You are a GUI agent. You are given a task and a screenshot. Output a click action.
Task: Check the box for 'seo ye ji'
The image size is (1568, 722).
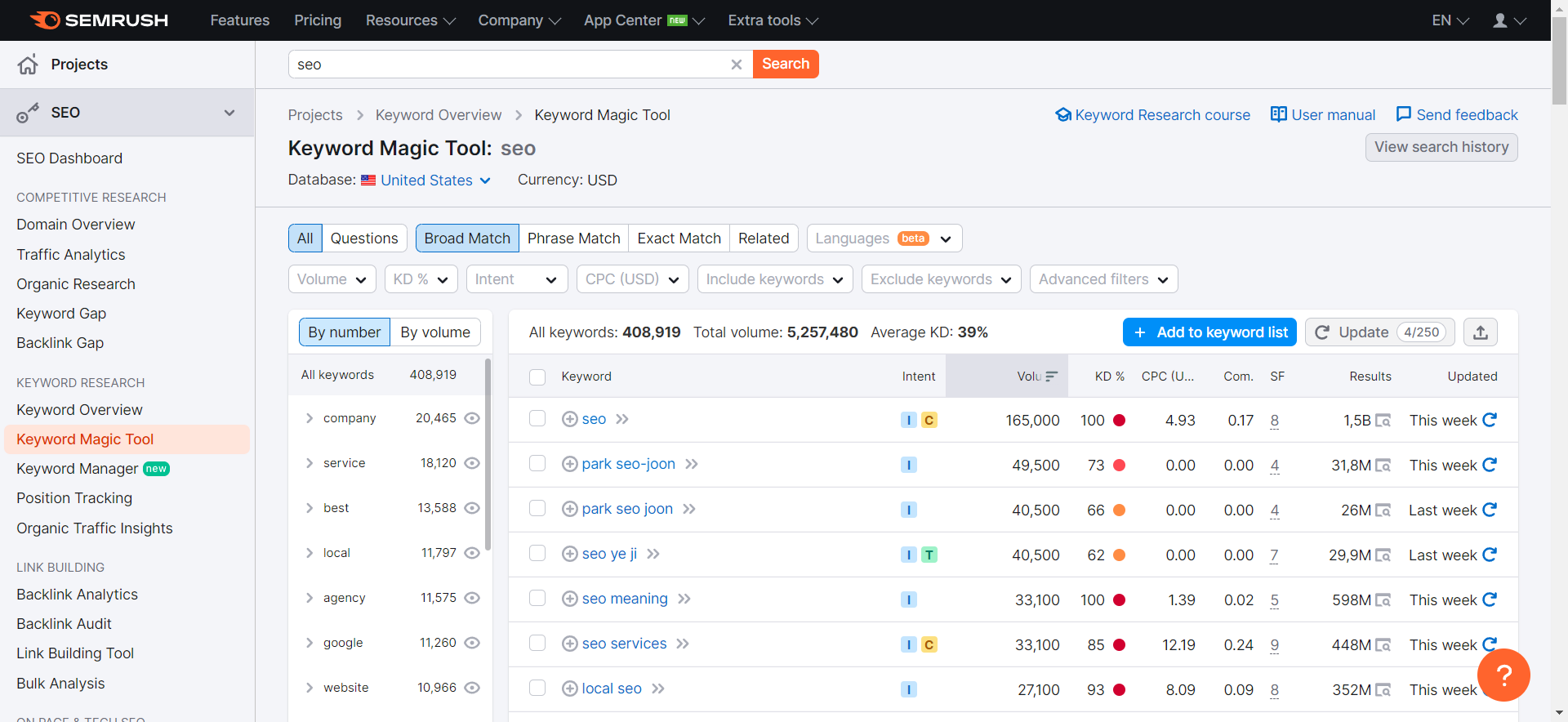pyautogui.click(x=537, y=553)
